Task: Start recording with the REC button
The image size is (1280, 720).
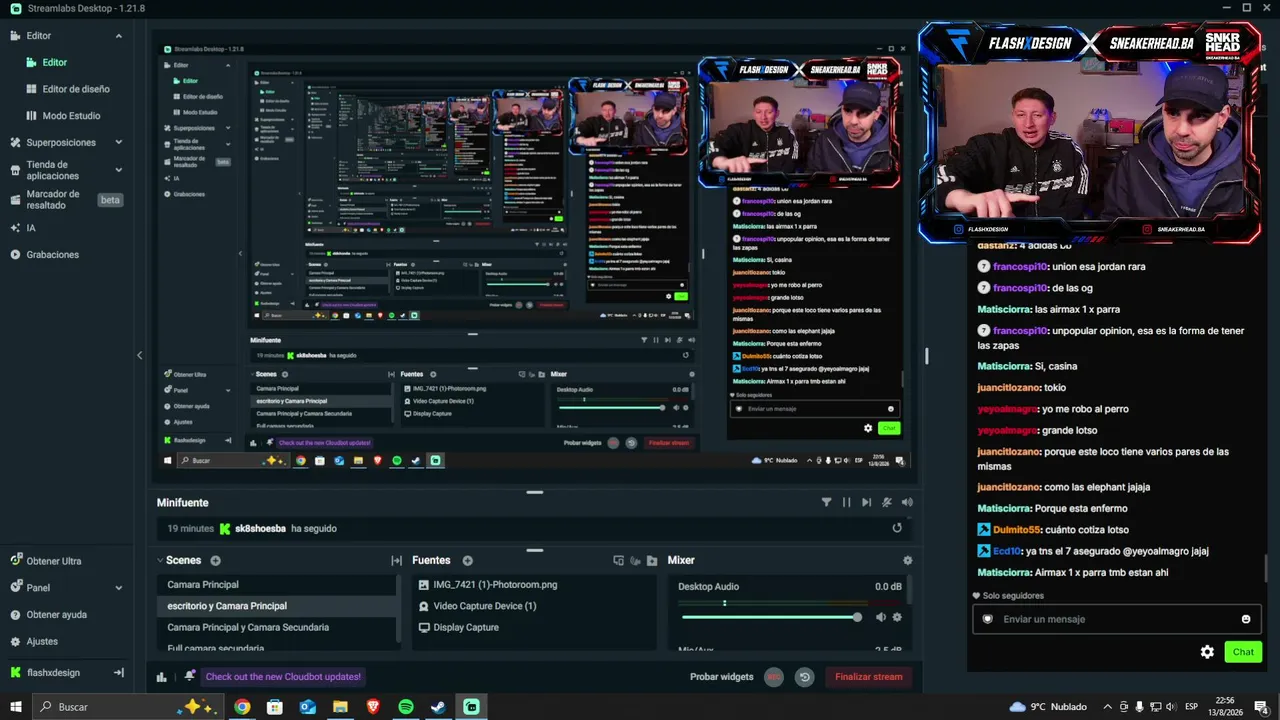Action: (773, 677)
